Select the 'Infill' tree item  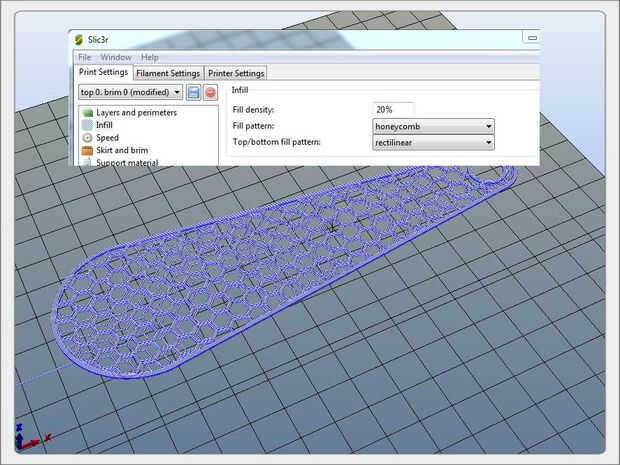click(x=104, y=125)
